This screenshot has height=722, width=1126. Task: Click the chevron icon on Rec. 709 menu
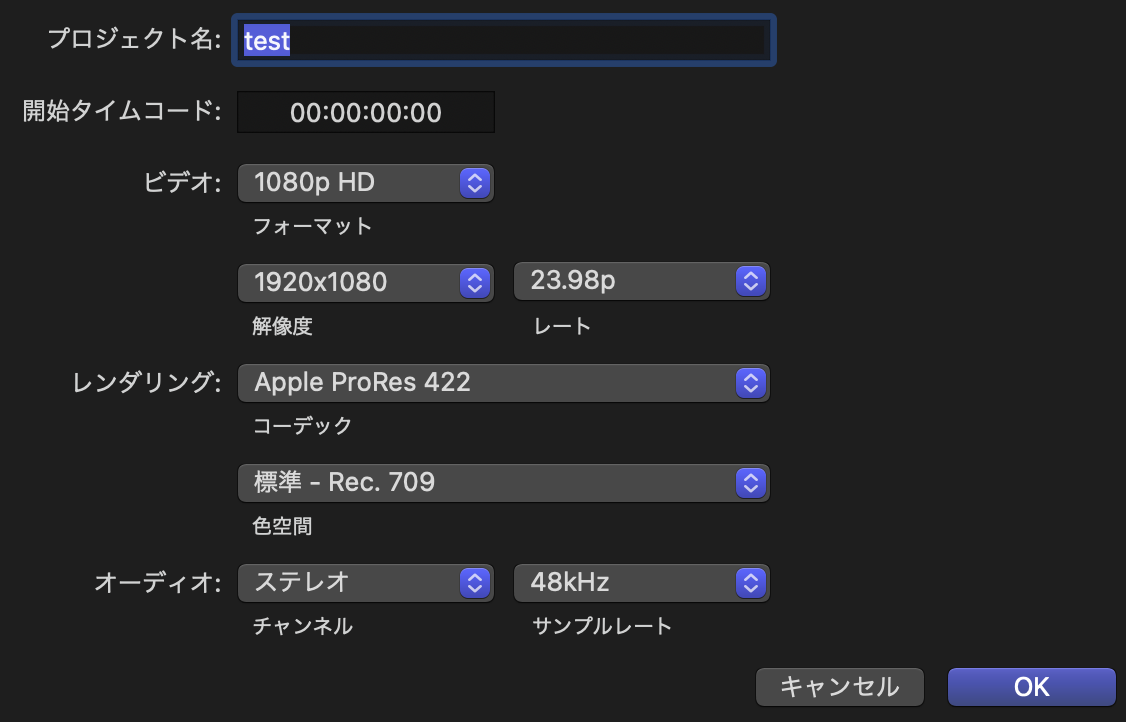click(750, 483)
